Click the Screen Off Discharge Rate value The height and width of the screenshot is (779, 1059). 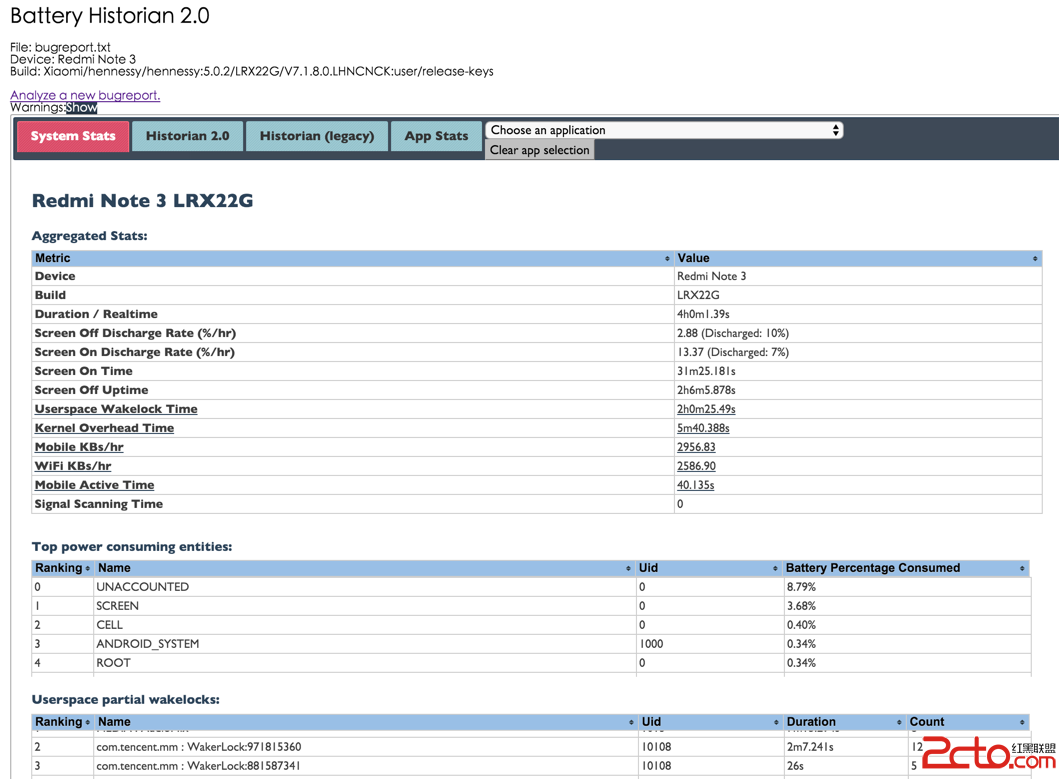(x=733, y=333)
